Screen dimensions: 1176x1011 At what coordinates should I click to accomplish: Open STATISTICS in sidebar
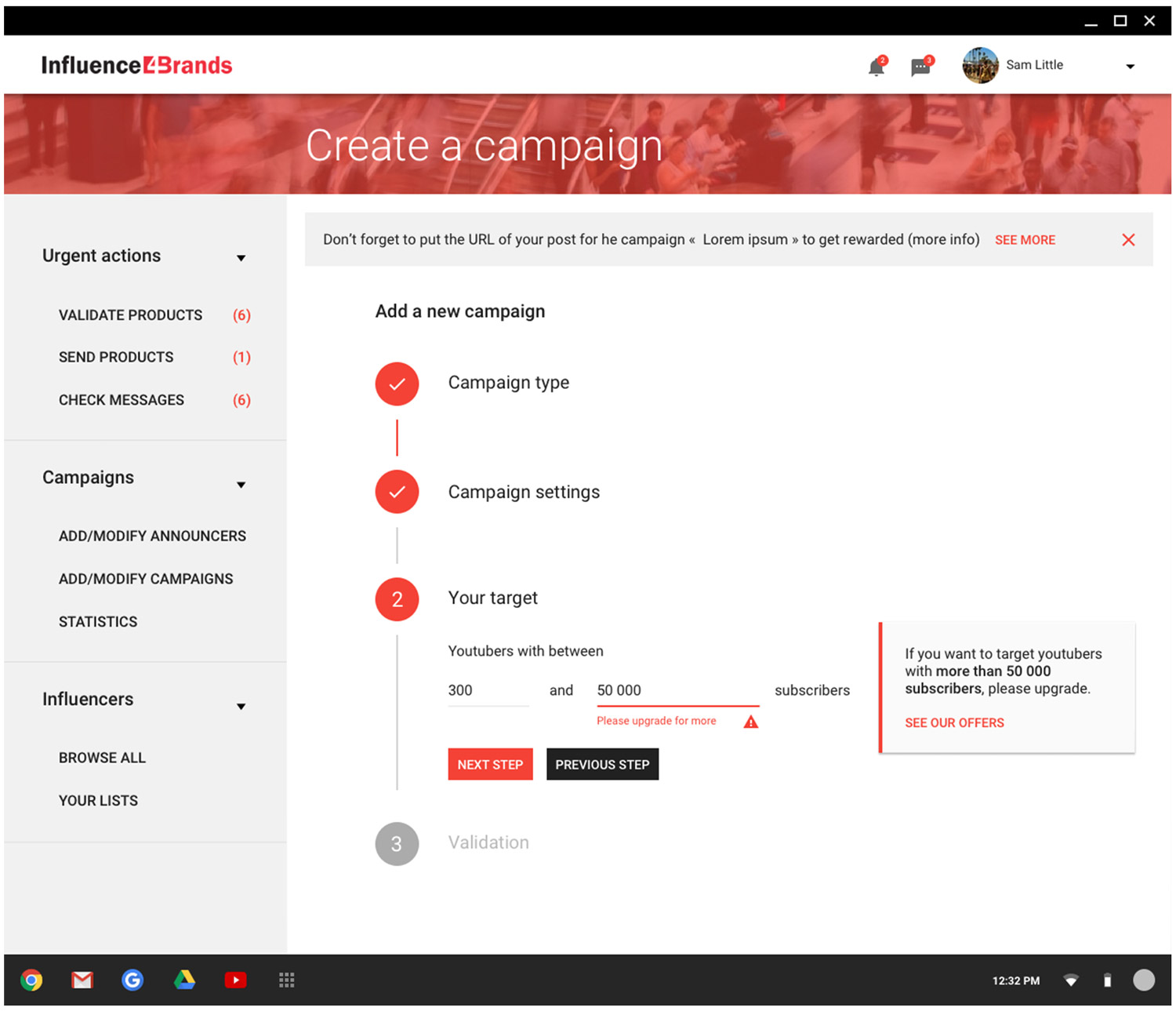click(98, 622)
